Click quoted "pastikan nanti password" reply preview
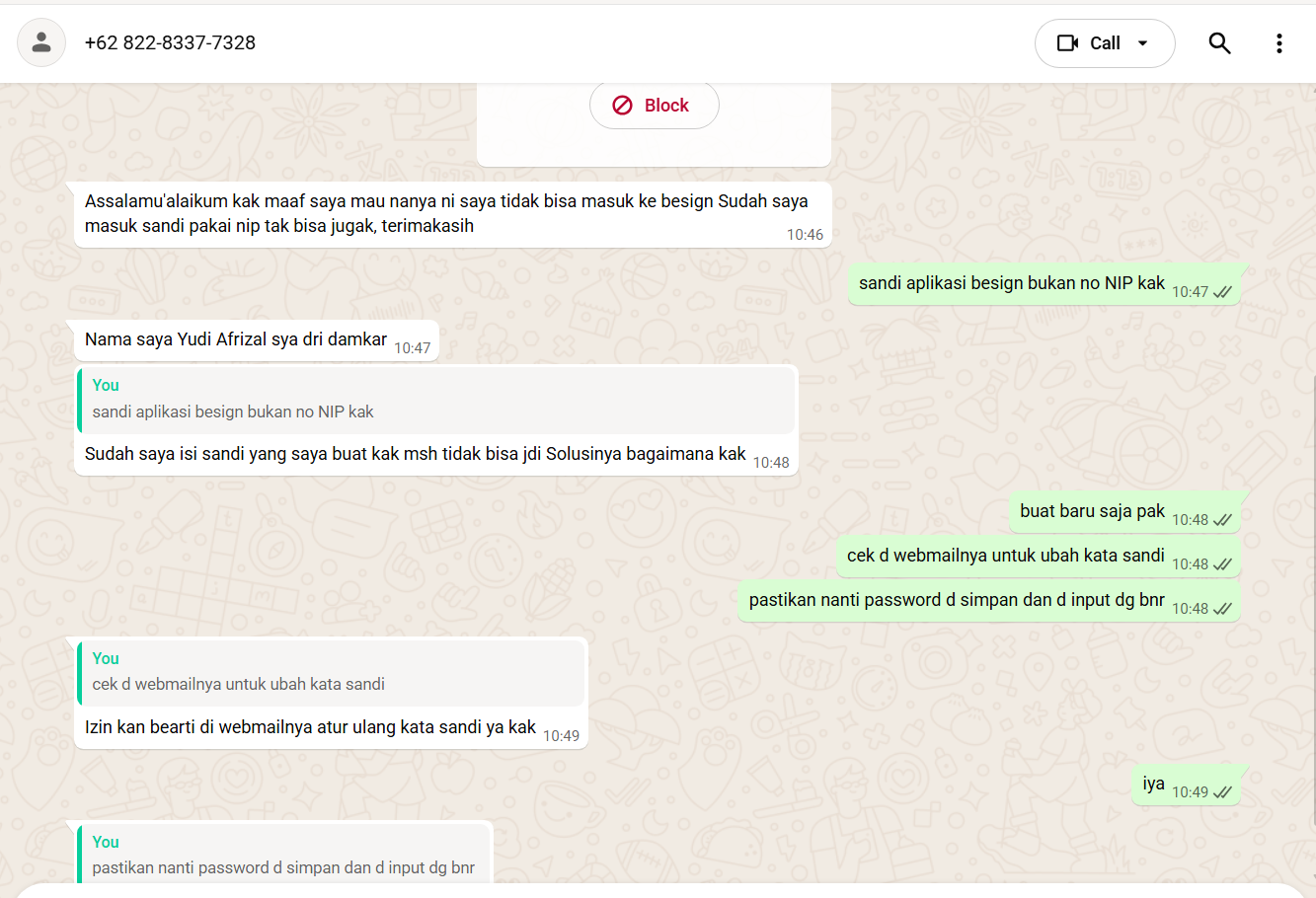Viewport: 1316px width, 898px height. coord(283,855)
